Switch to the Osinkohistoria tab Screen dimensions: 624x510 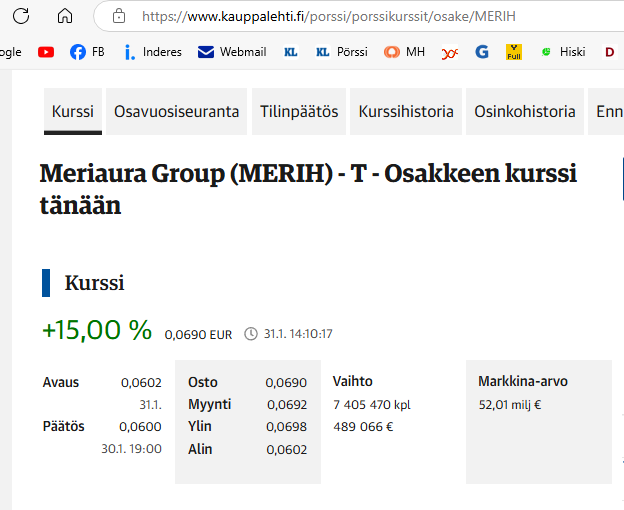(525, 112)
